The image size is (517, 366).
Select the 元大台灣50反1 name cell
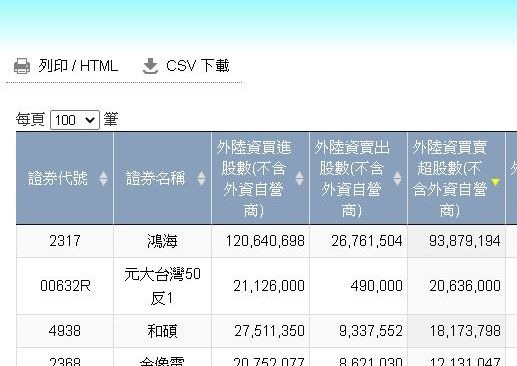pos(162,286)
